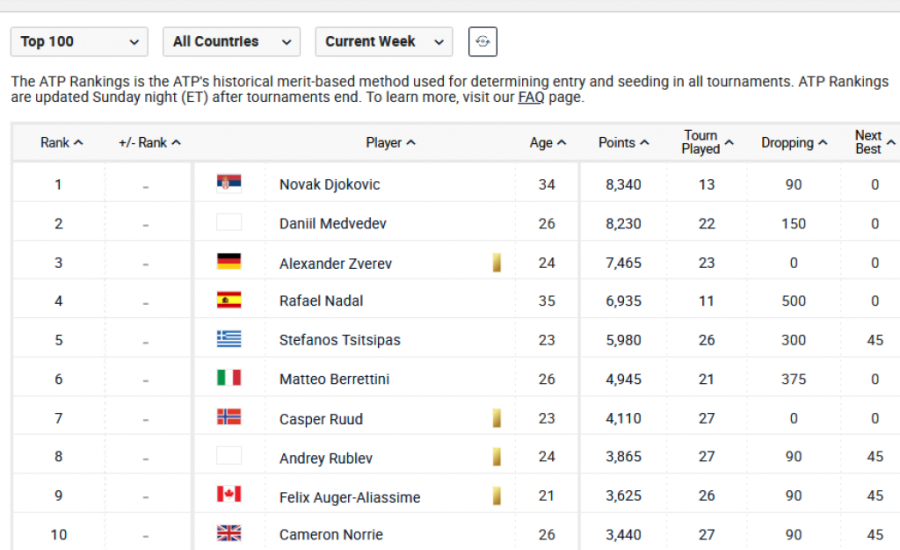Image resolution: width=900 pixels, height=550 pixels.
Task: Sort by the Player column header
Action: 390,142
